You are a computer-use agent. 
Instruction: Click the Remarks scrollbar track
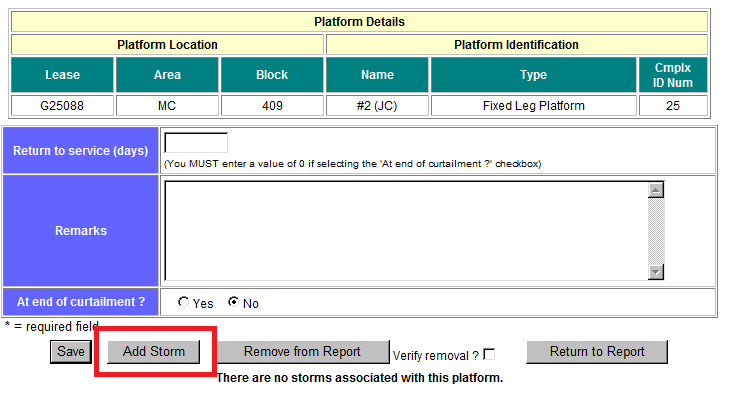pos(656,231)
